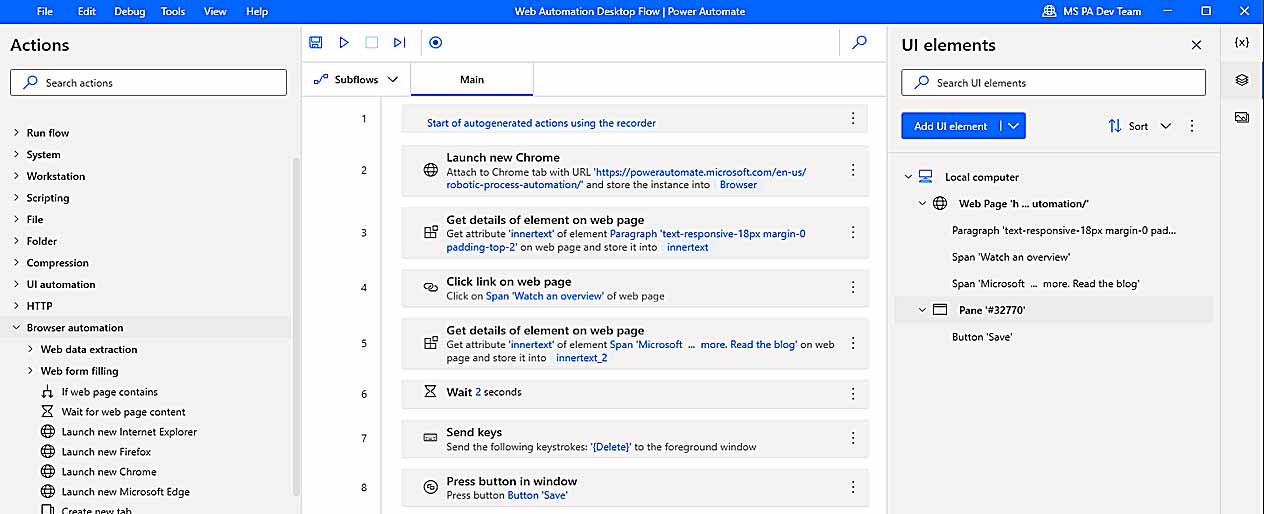Open the Sort dropdown chevron

pyautogui.click(x=1166, y=126)
